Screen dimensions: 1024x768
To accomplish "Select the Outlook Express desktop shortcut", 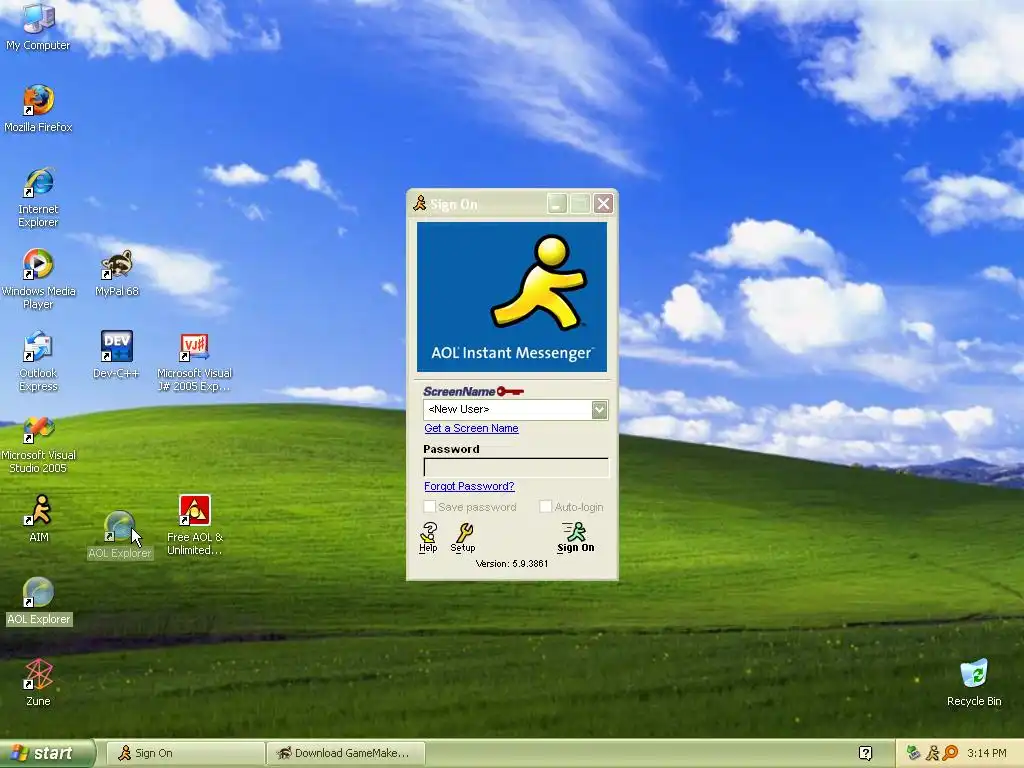I will coord(38,361).
